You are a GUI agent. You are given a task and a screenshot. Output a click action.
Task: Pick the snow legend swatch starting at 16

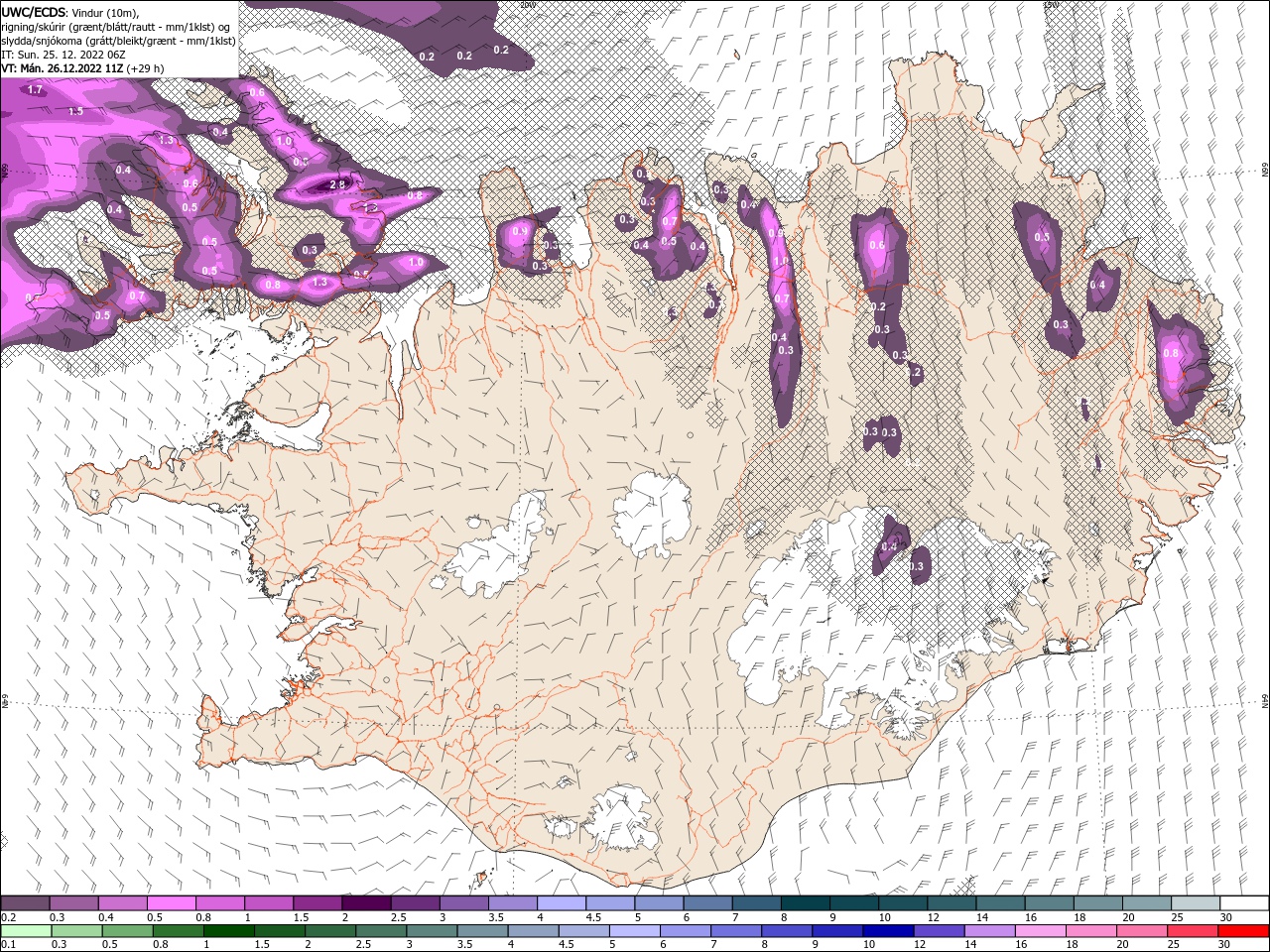tap(1050, 903)
